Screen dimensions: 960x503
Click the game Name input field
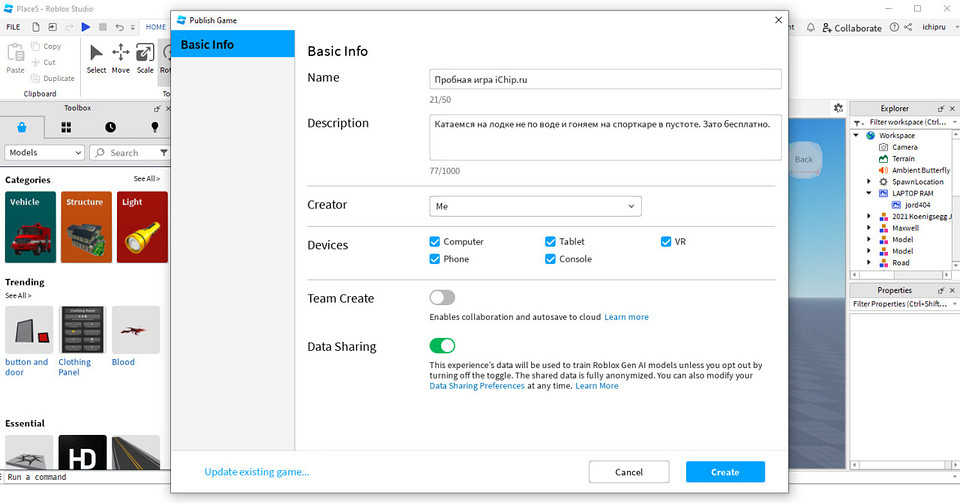(x=605, y=79)
